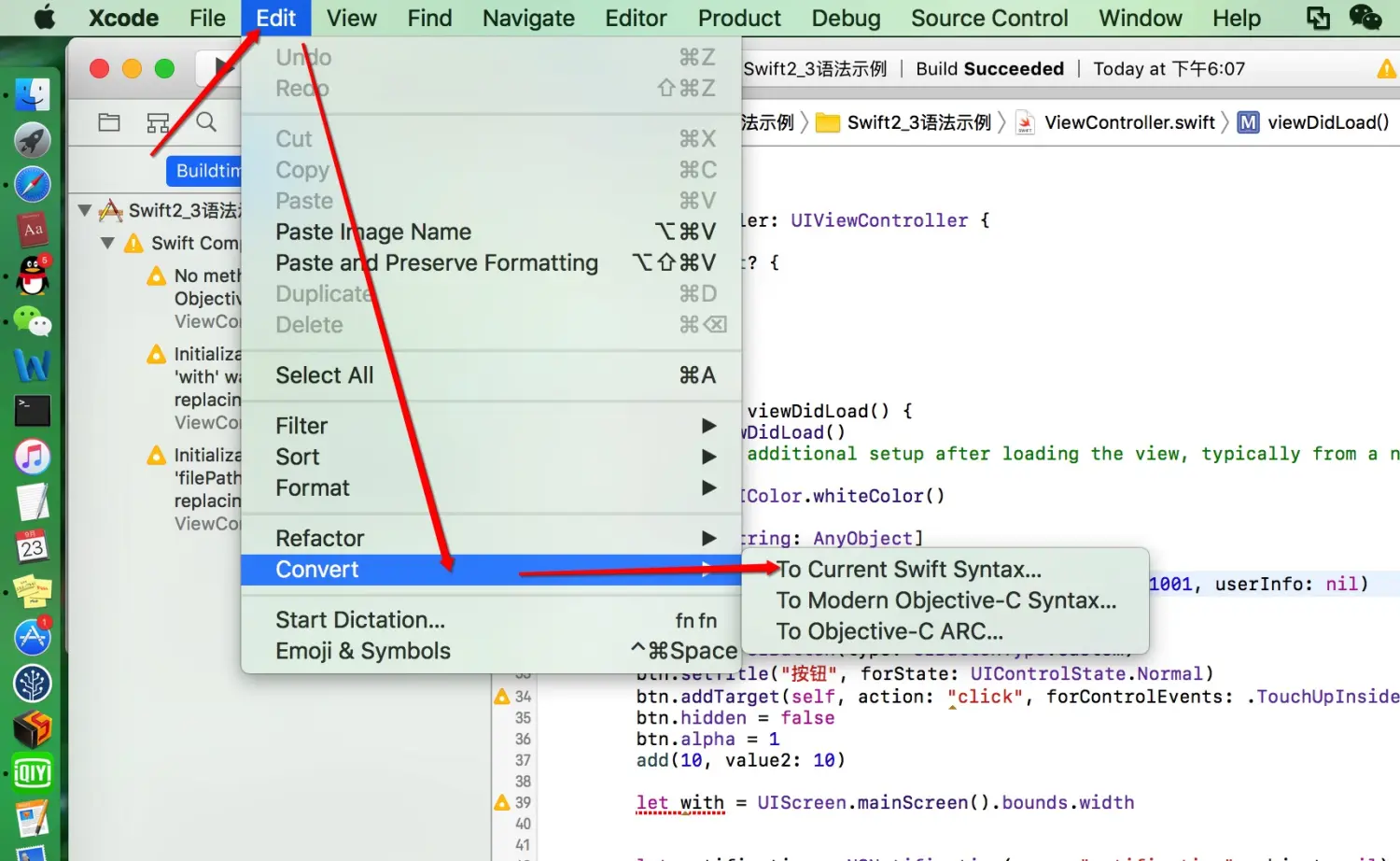This screenshot has width=1400, height=861.
Task: Show the Find navigator magnifier icon
Action: point(206,122)
